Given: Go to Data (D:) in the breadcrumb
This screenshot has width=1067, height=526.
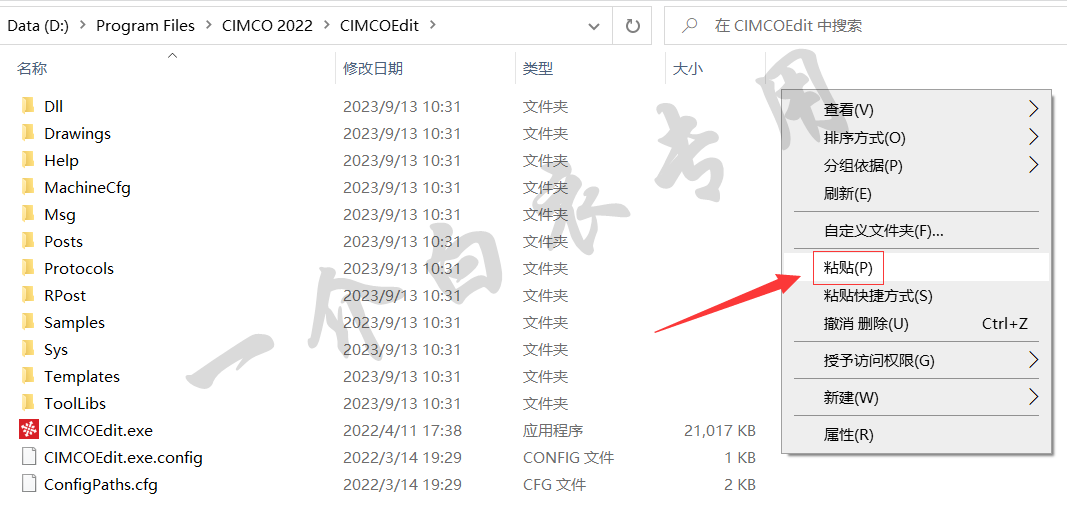Looking at the screenshot, I should click(38, 26).
